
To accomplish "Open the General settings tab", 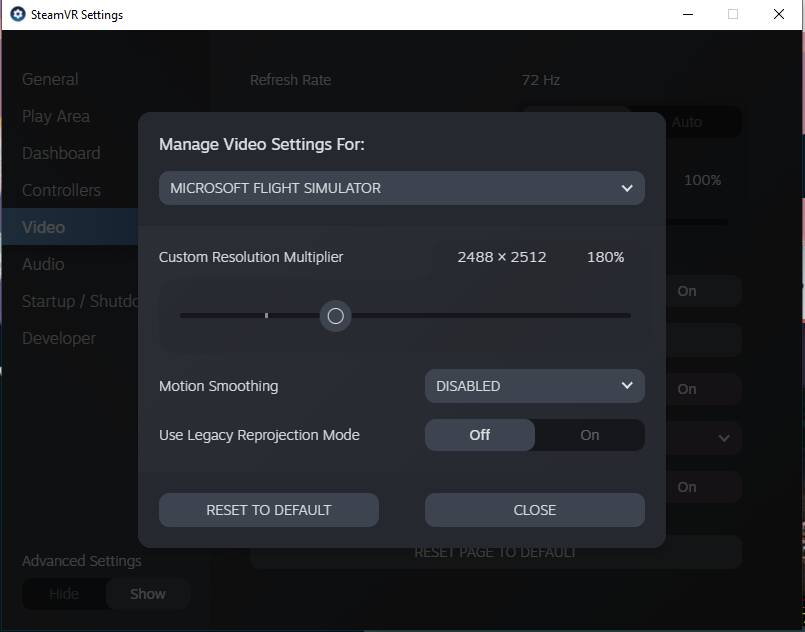I will (50, 79).
